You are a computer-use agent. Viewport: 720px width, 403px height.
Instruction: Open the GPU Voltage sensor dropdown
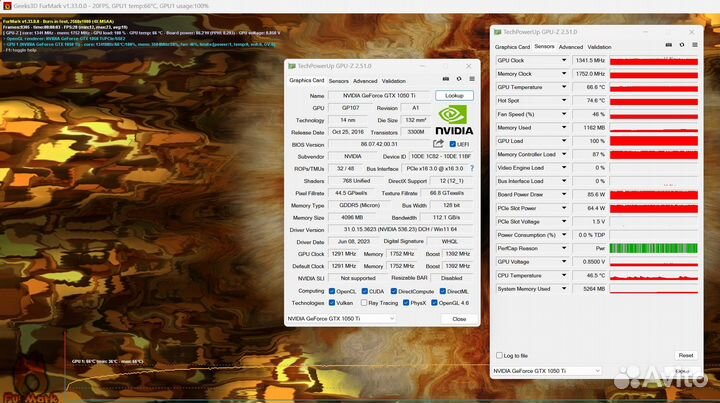pos(564,261)
